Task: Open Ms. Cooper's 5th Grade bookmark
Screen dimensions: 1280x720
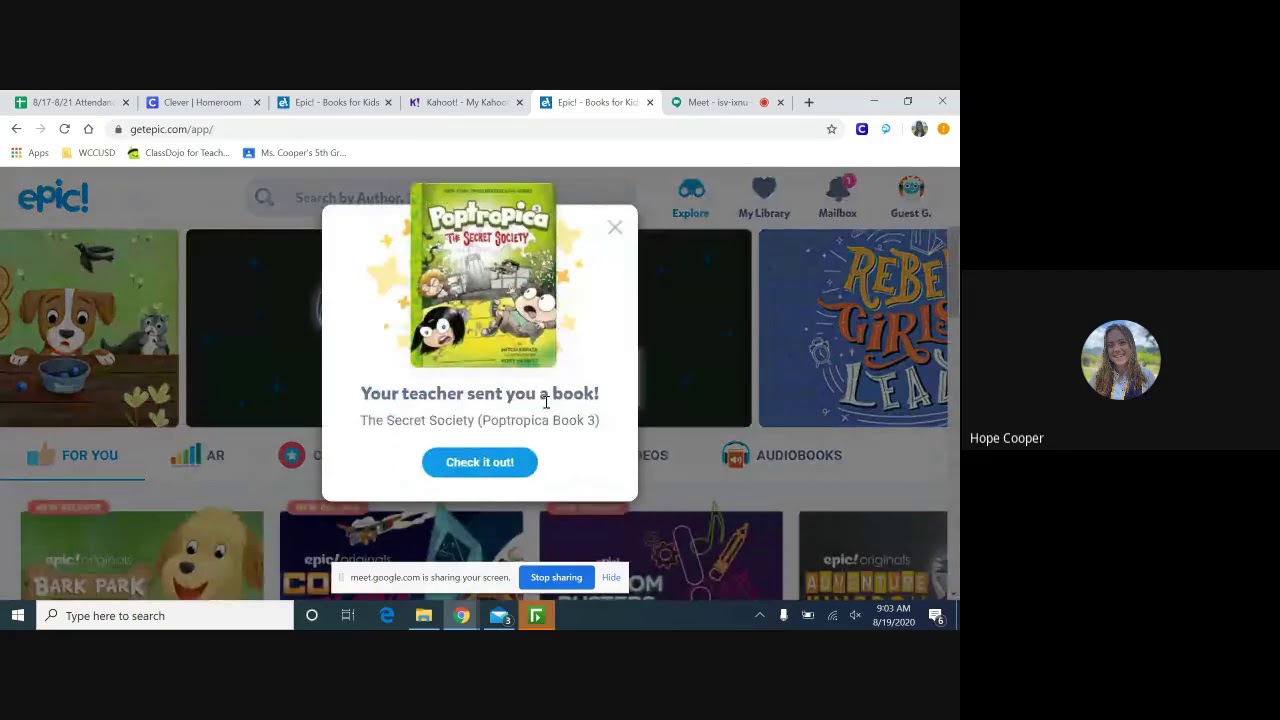Action: pyautogui.click(x=295, y=153)
